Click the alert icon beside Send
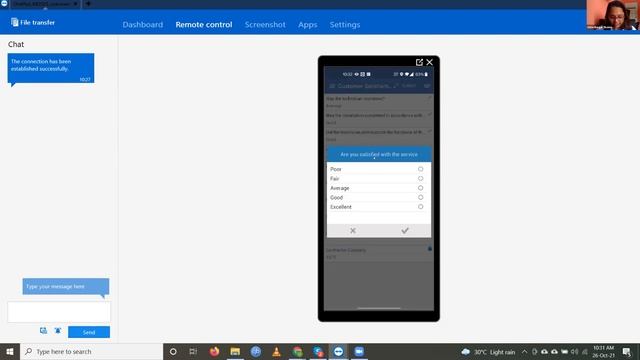Image resolution: width=640 pixels, height=360 pixels. 58,331
